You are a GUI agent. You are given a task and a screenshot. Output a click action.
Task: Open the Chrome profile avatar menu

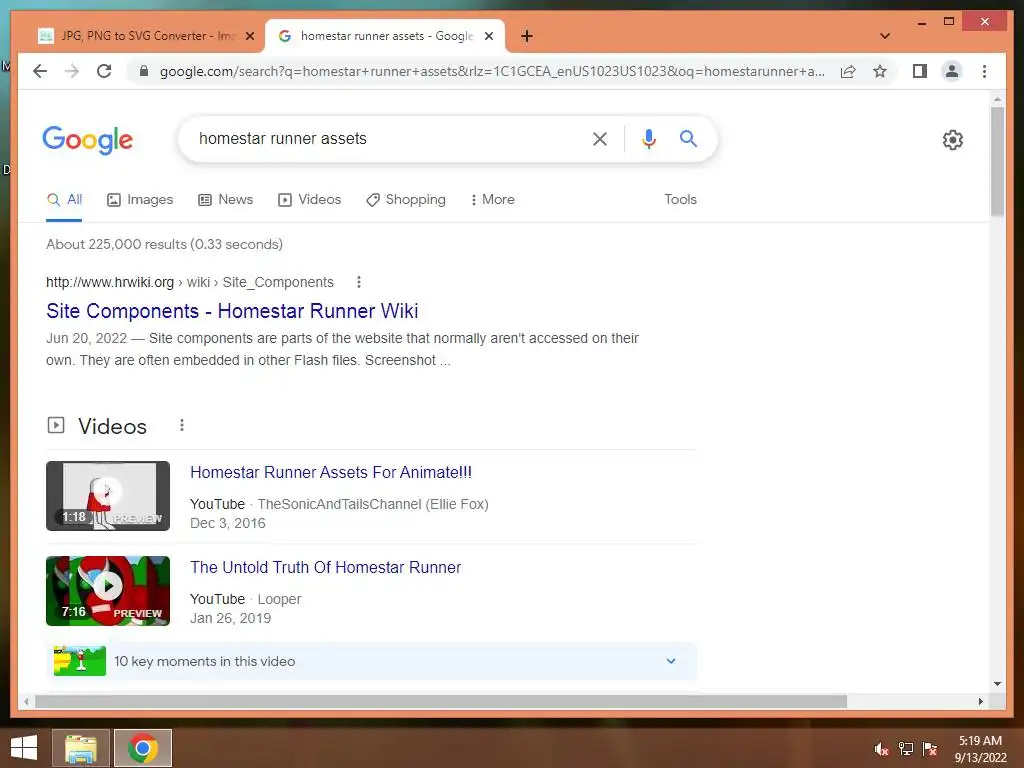click(x=952, y=71)
